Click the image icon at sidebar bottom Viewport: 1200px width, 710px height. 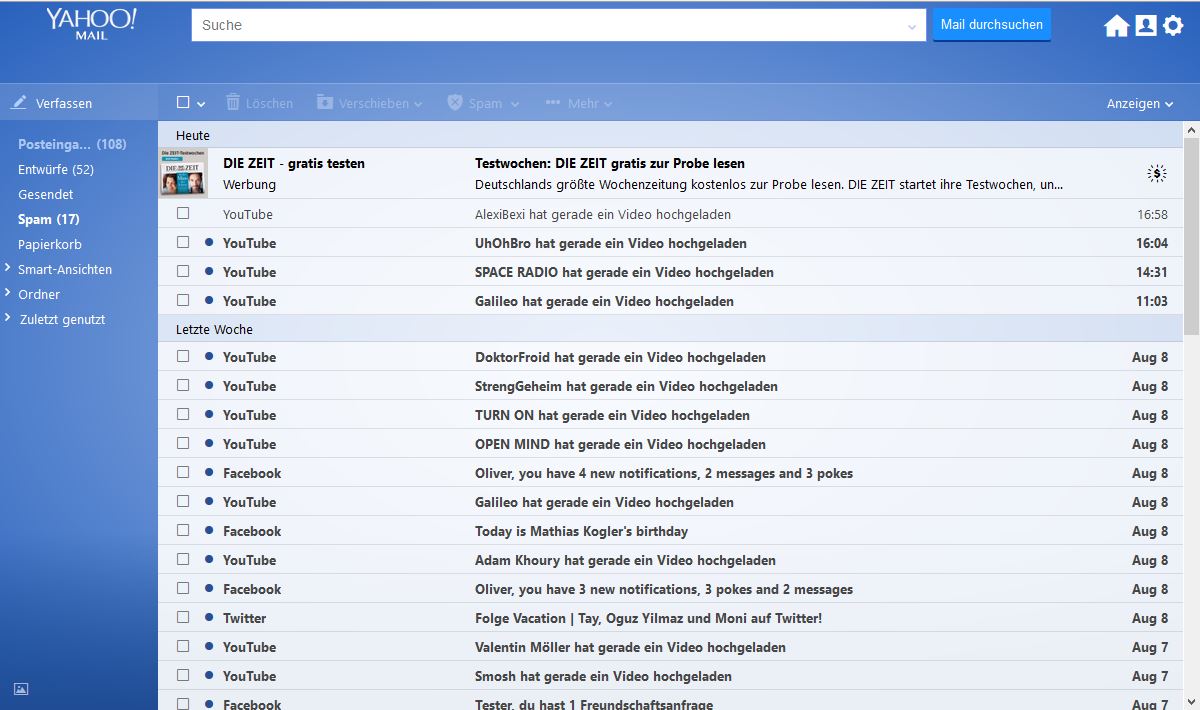[x=21, y=689]
